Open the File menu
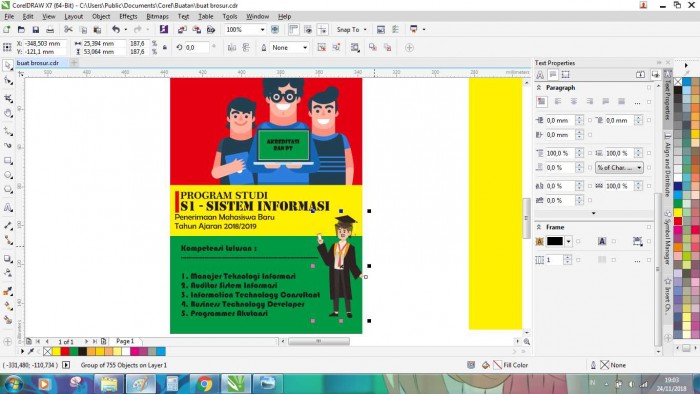700x394 pixels. [x=9, y=17]
